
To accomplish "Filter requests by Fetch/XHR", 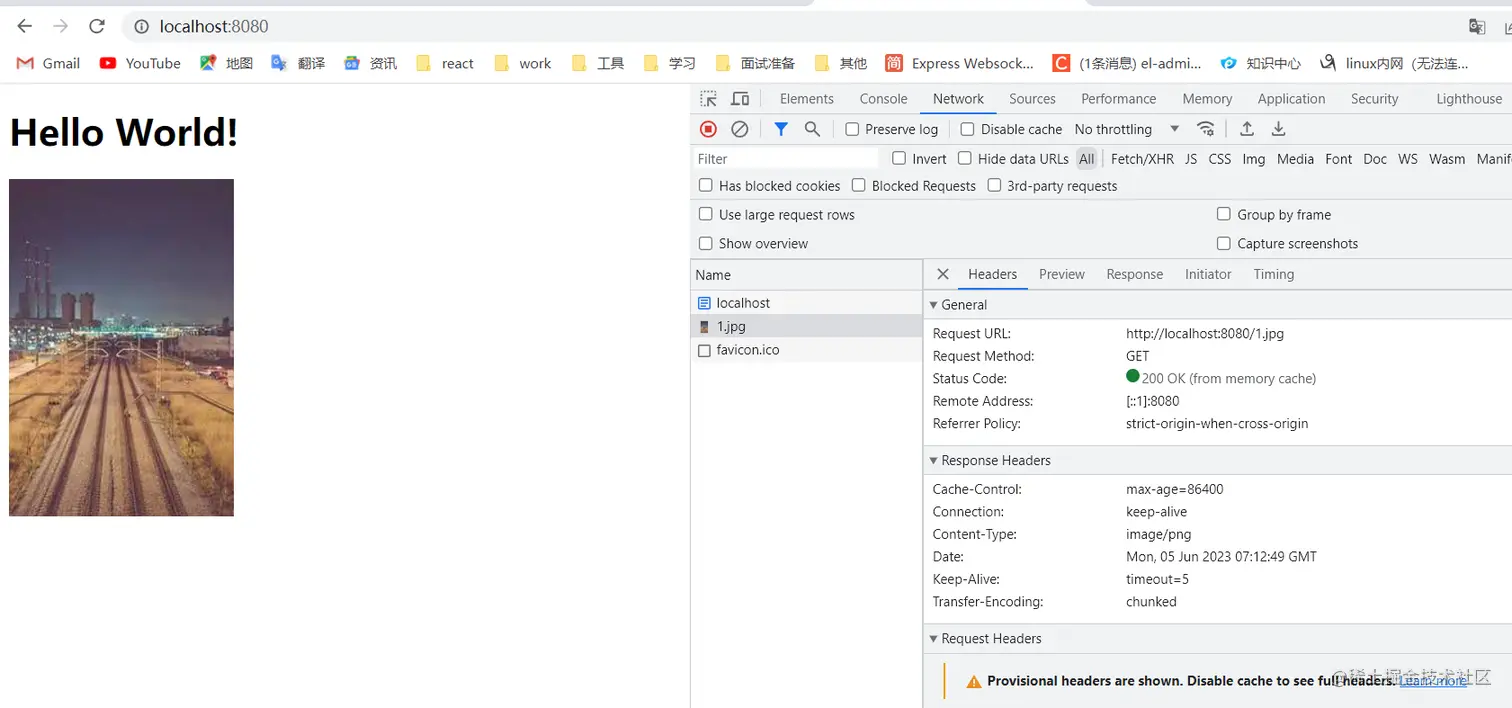I will coord(1142,159).
